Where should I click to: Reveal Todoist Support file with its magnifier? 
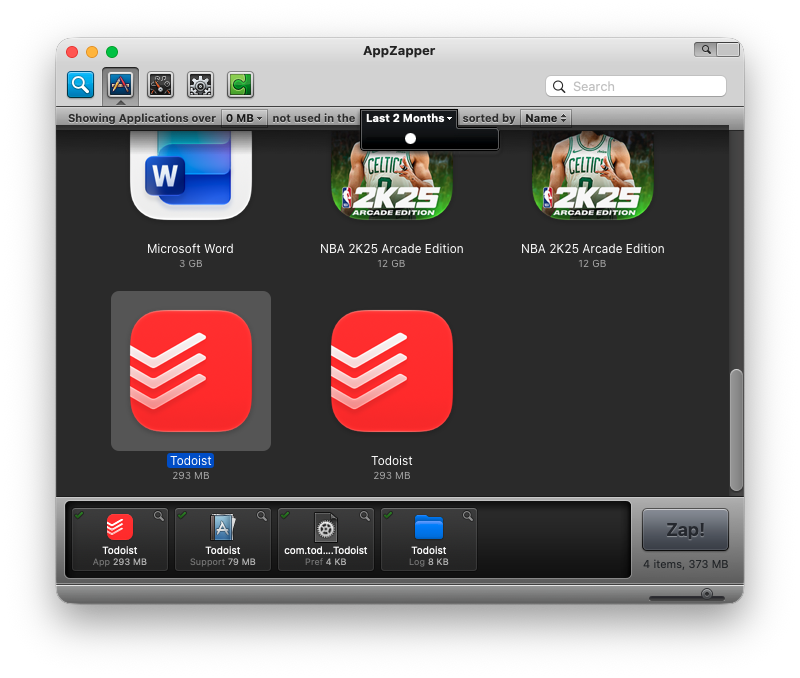click(x=262, y=516)
